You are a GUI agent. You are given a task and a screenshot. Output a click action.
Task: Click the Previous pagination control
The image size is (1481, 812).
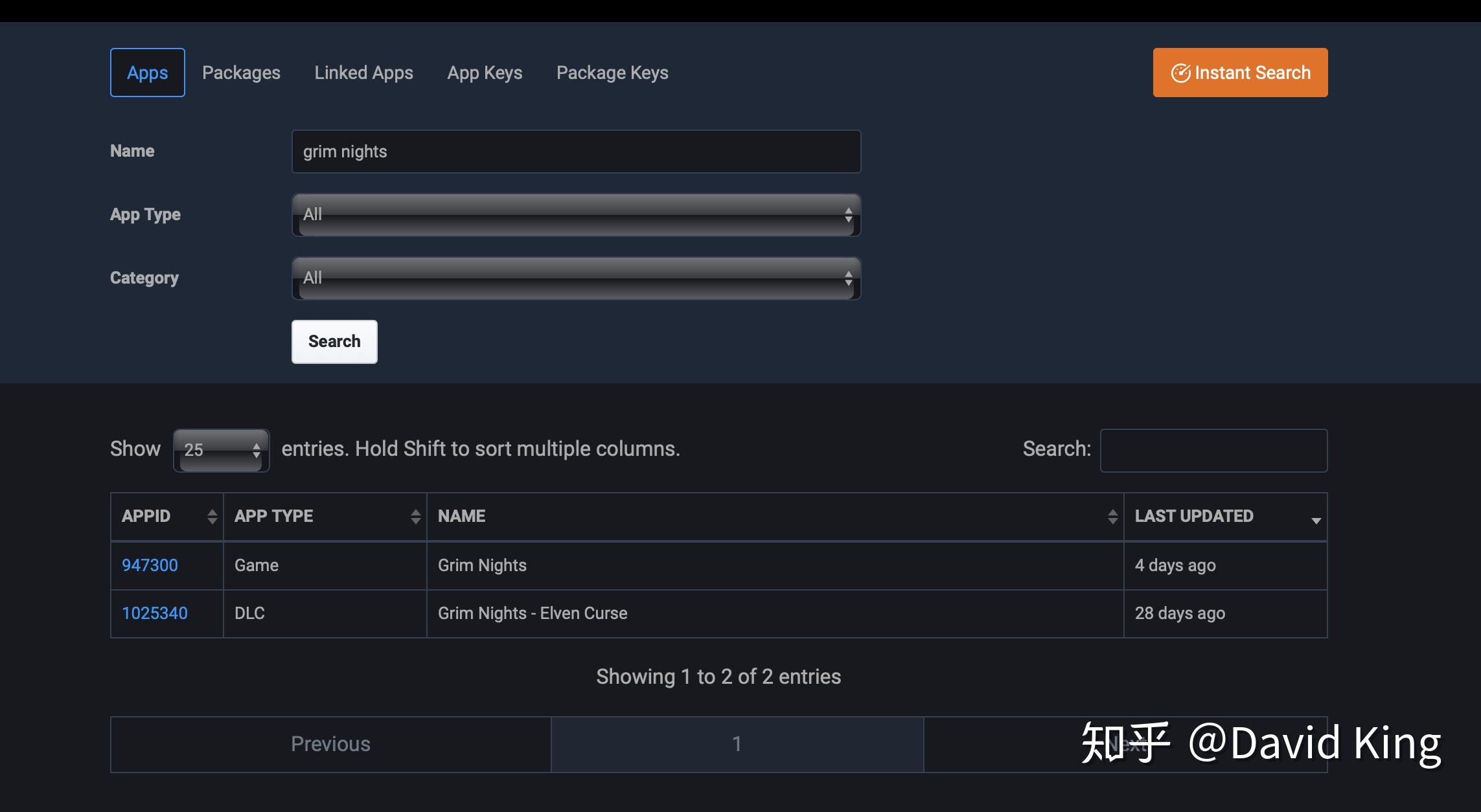[x=330, y=744]
